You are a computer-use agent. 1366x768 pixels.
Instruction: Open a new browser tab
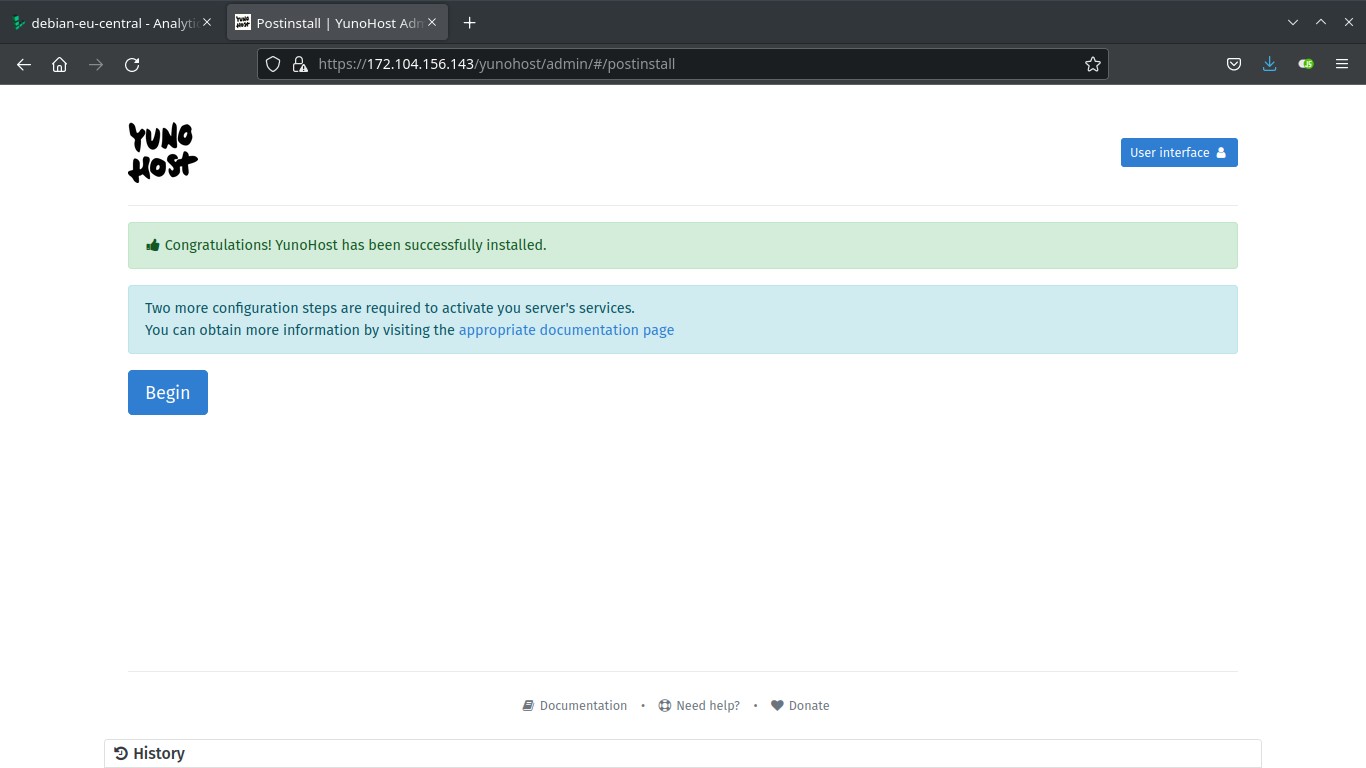point(470,22)
